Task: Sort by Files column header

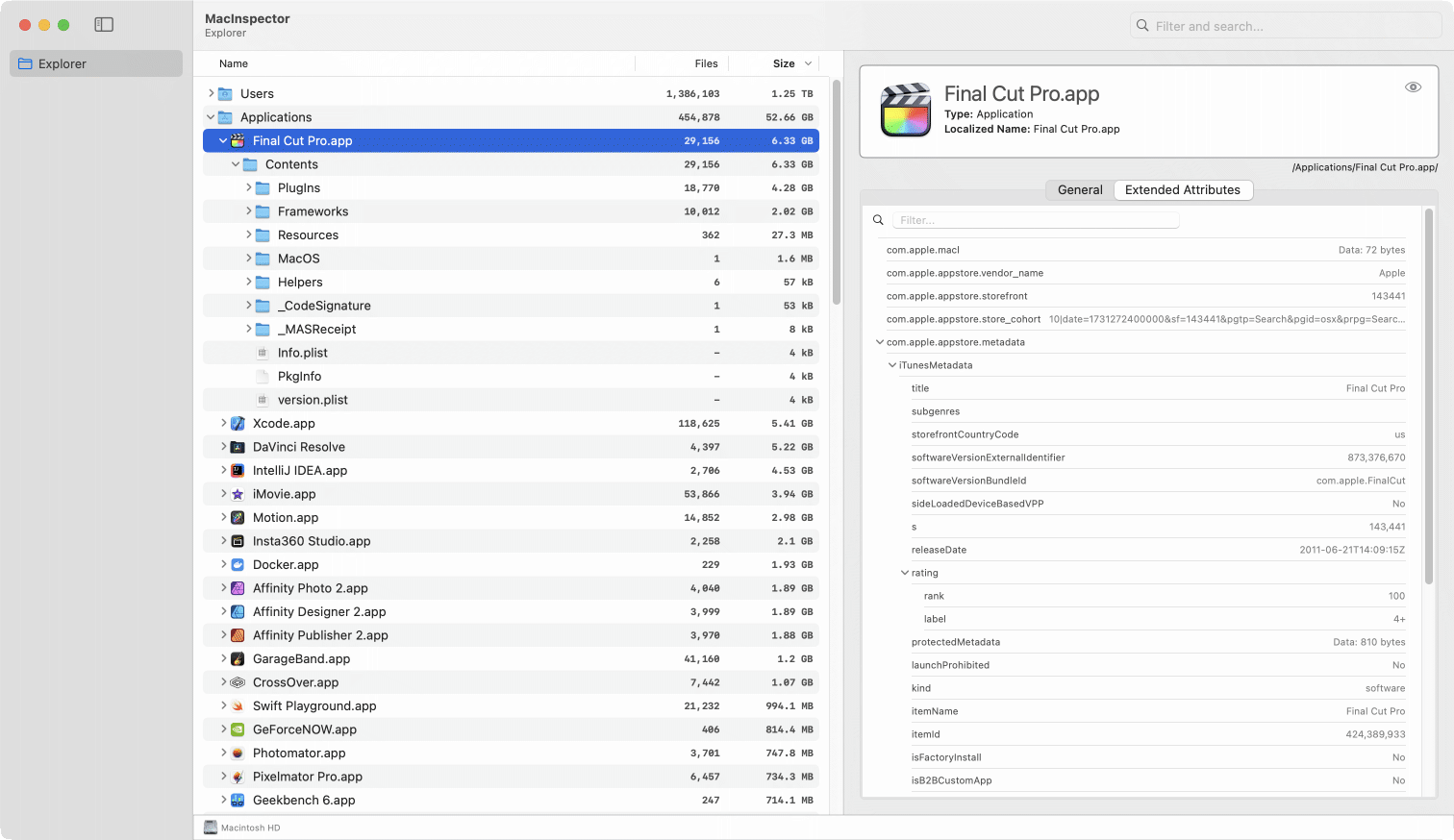Action: (706, 63)
